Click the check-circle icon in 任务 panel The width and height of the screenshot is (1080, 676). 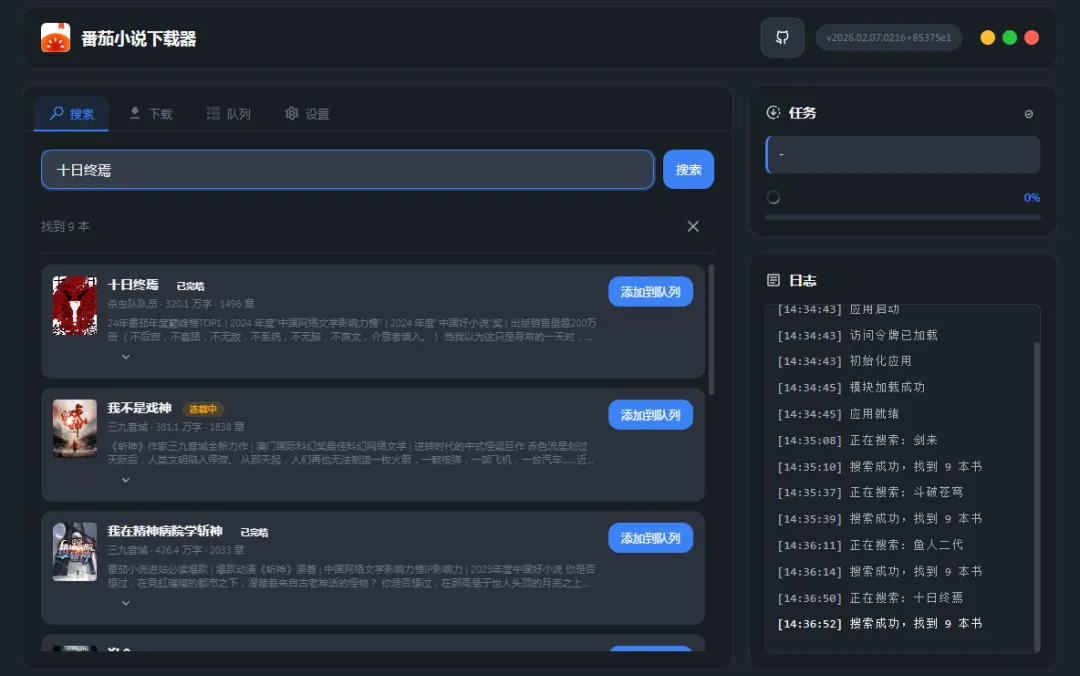[1028, 114]
